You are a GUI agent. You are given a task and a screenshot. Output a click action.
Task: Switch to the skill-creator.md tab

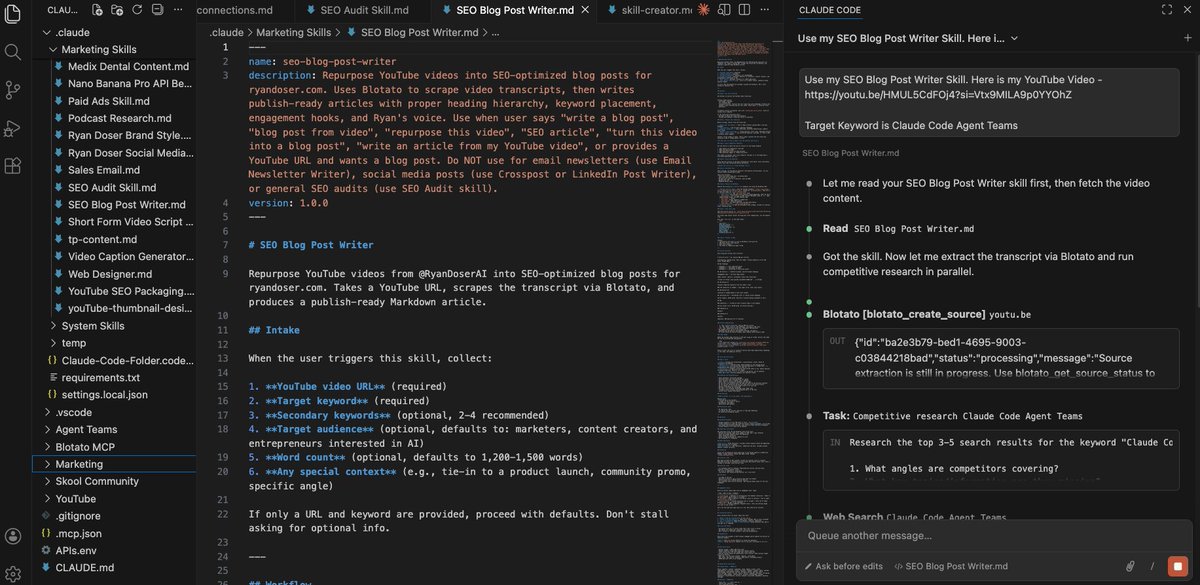pos(648,10)
